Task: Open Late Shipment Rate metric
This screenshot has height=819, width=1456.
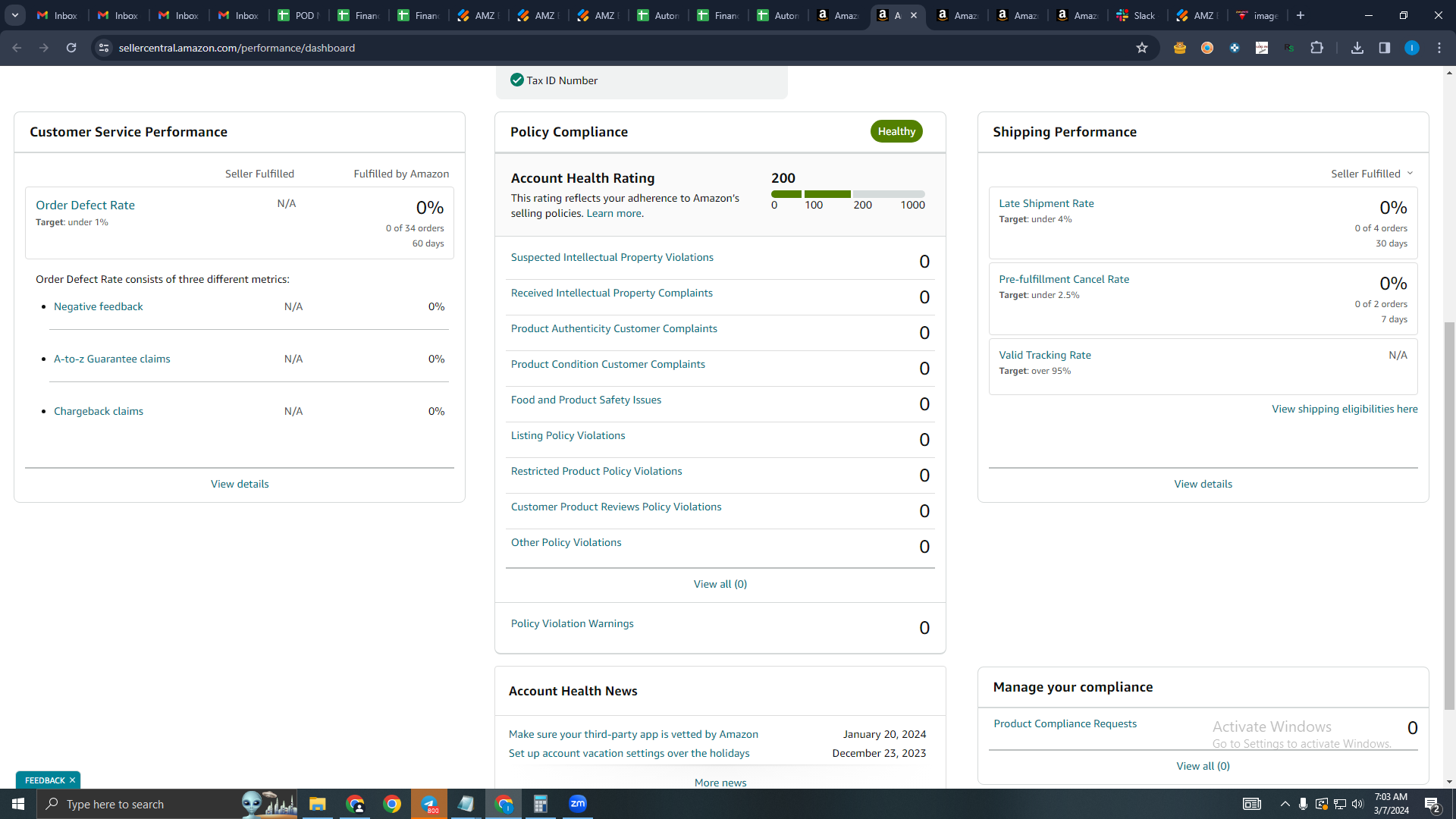Action: coord(1046,203)
